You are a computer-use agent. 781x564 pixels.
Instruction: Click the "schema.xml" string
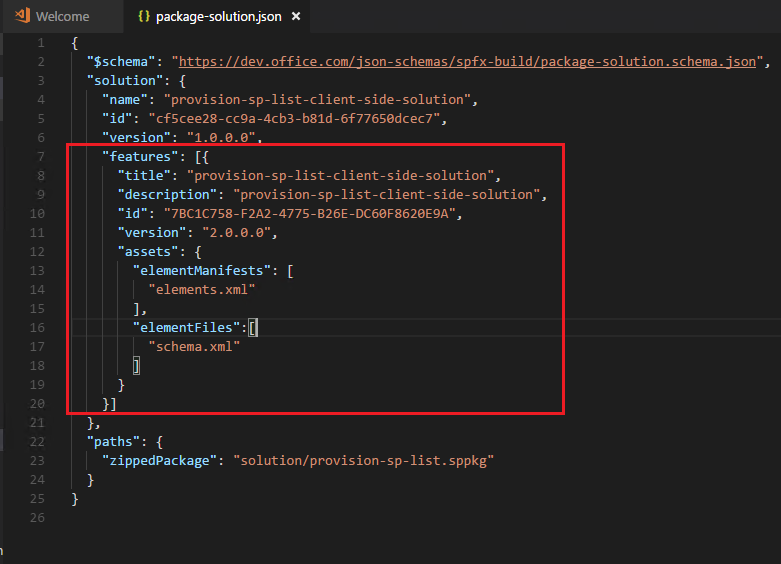coord(194,346)
